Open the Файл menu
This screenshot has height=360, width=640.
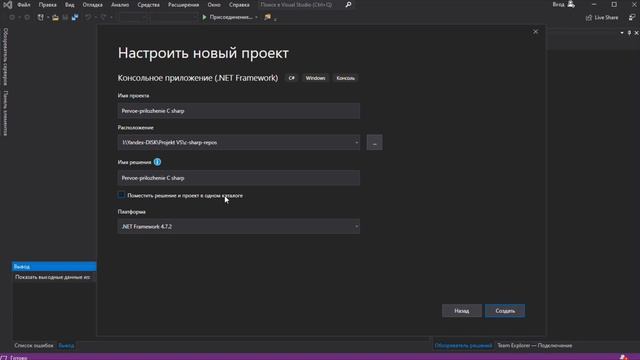pos(24,5)
